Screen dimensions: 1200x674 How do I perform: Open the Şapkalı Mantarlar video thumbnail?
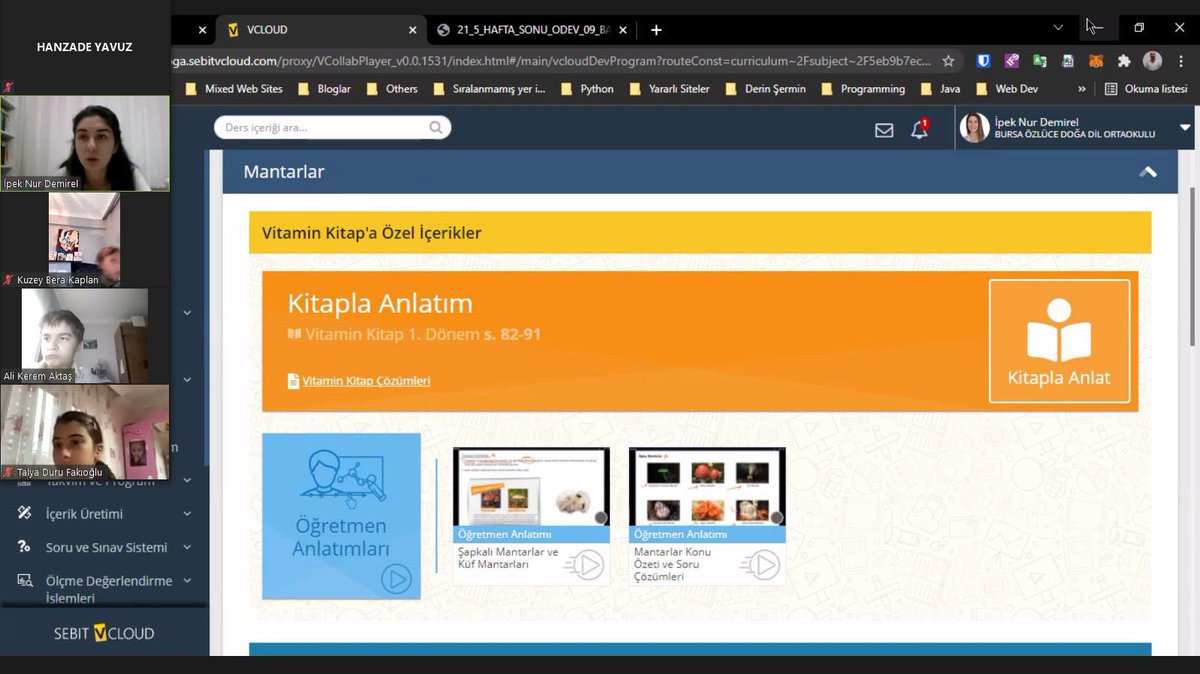click(x=531, y=486)
